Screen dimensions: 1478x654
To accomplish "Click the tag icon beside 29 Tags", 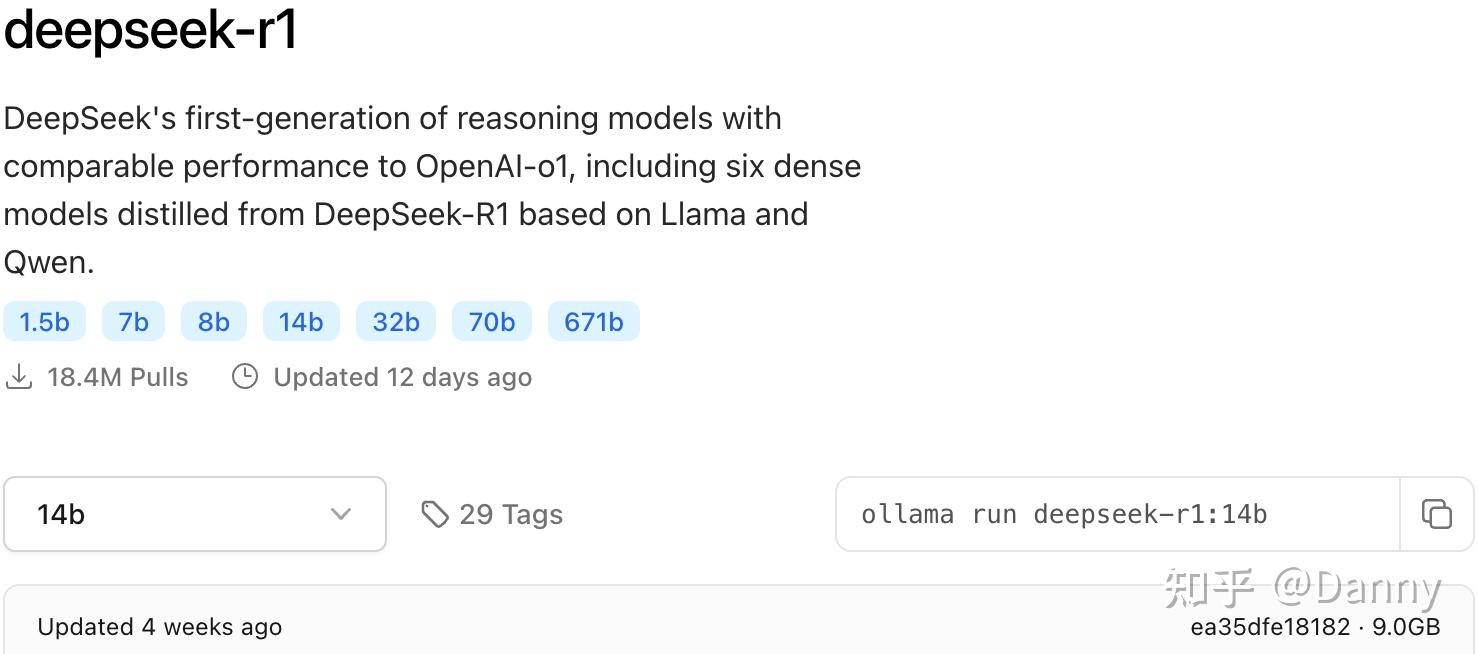I will click(x=435, y=514).
